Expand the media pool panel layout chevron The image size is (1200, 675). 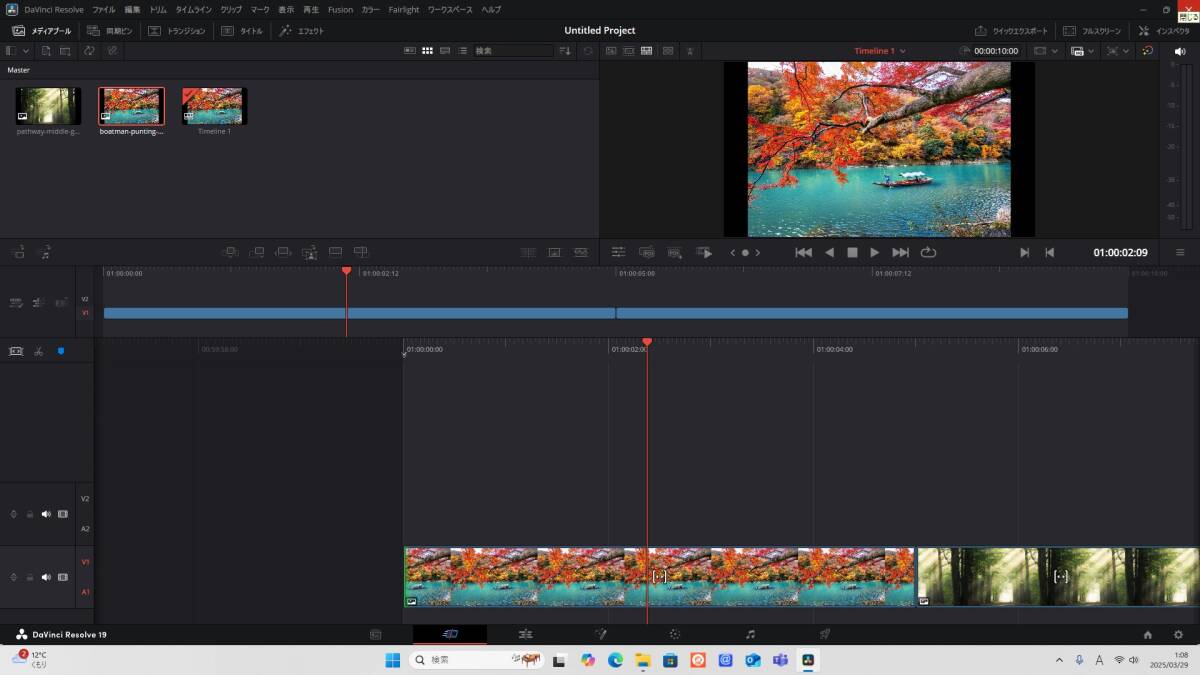point(26,51)
